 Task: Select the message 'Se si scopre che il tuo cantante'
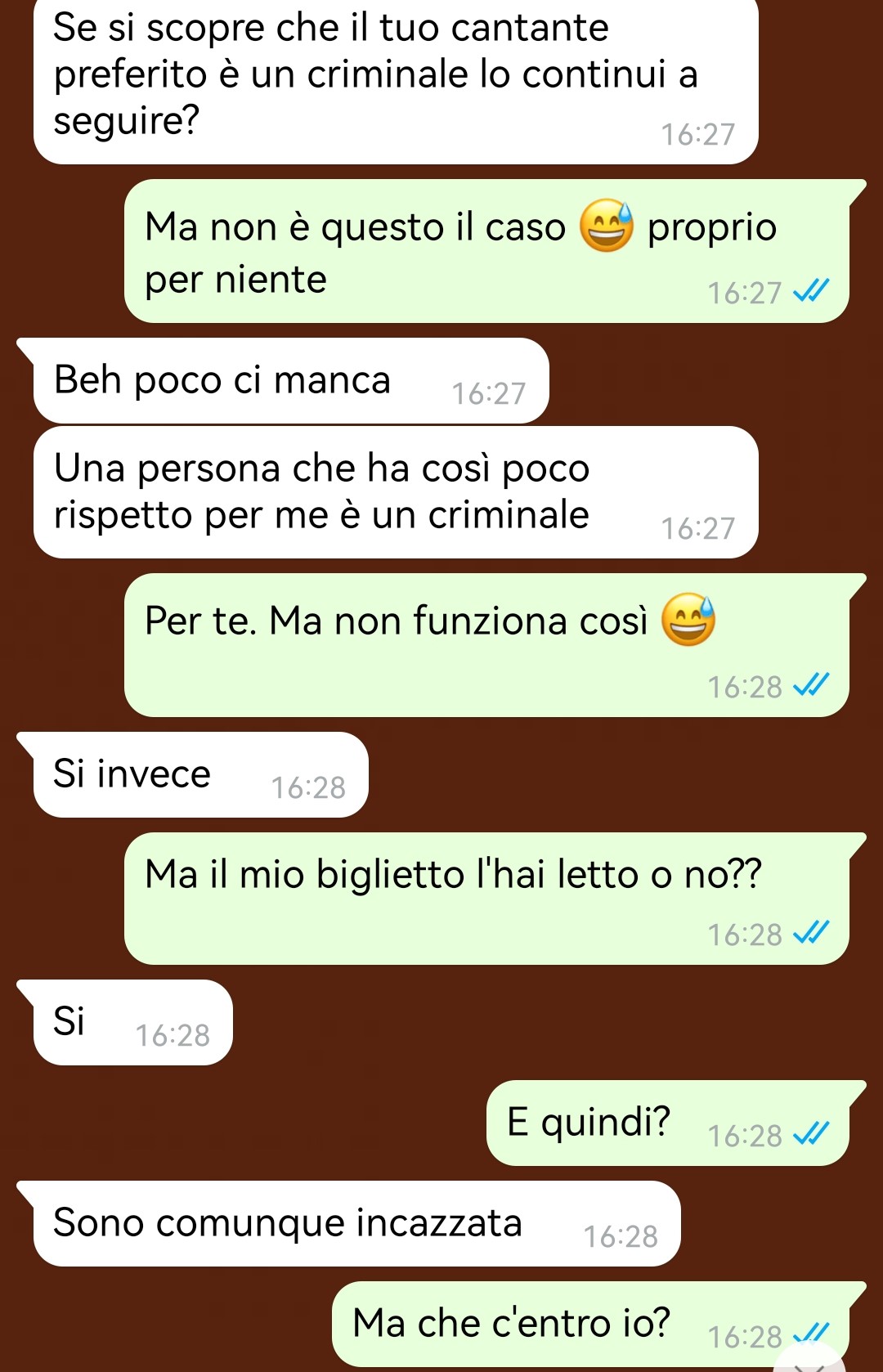point(396,79)
